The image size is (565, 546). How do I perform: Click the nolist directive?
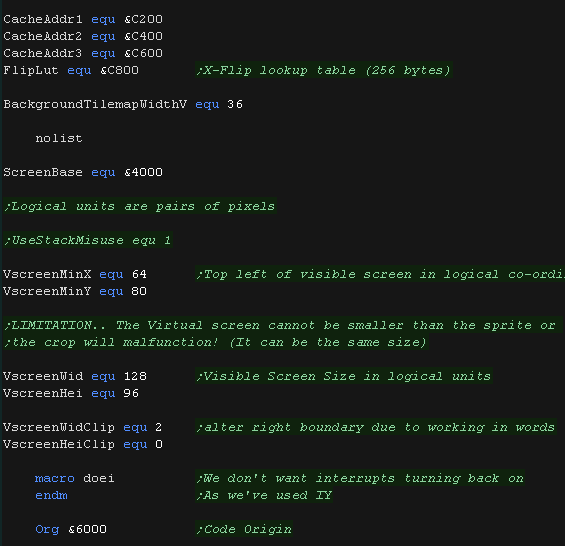point(59,138)
